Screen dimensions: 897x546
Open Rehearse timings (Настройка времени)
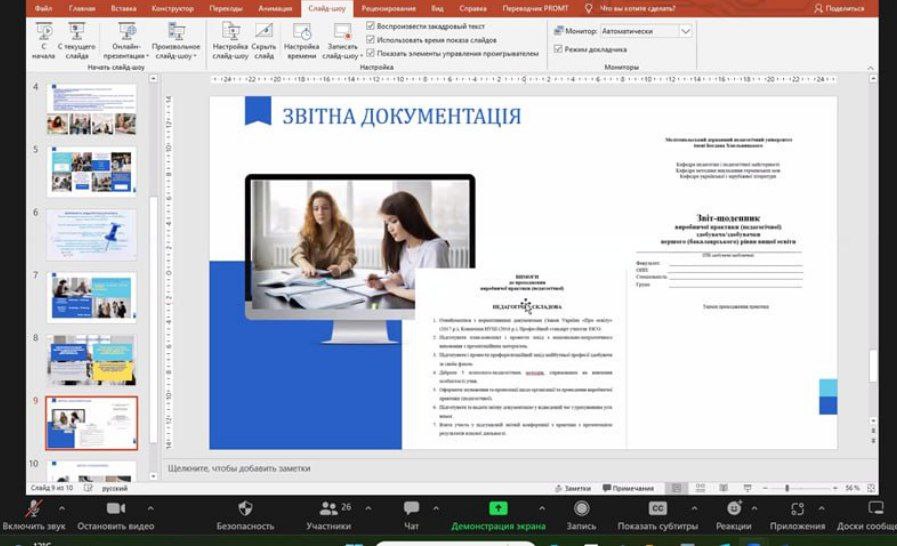(301, 39)
